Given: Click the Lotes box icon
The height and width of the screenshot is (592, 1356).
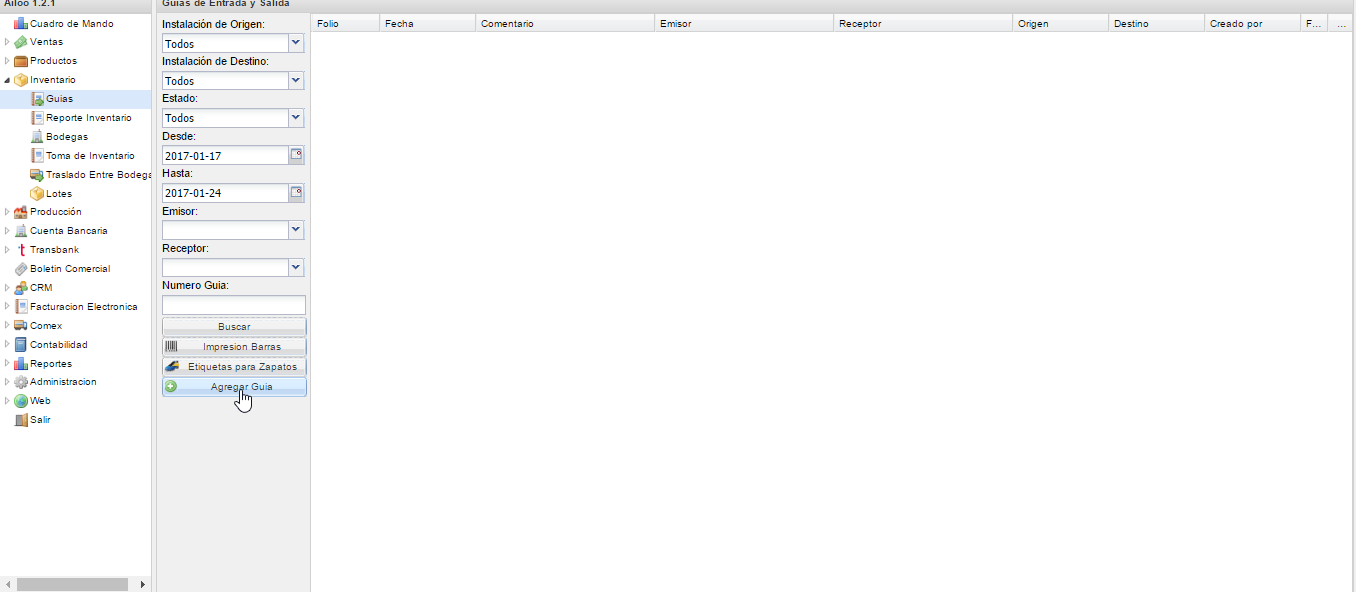Looking at the screenshot, I should [37, 194].
